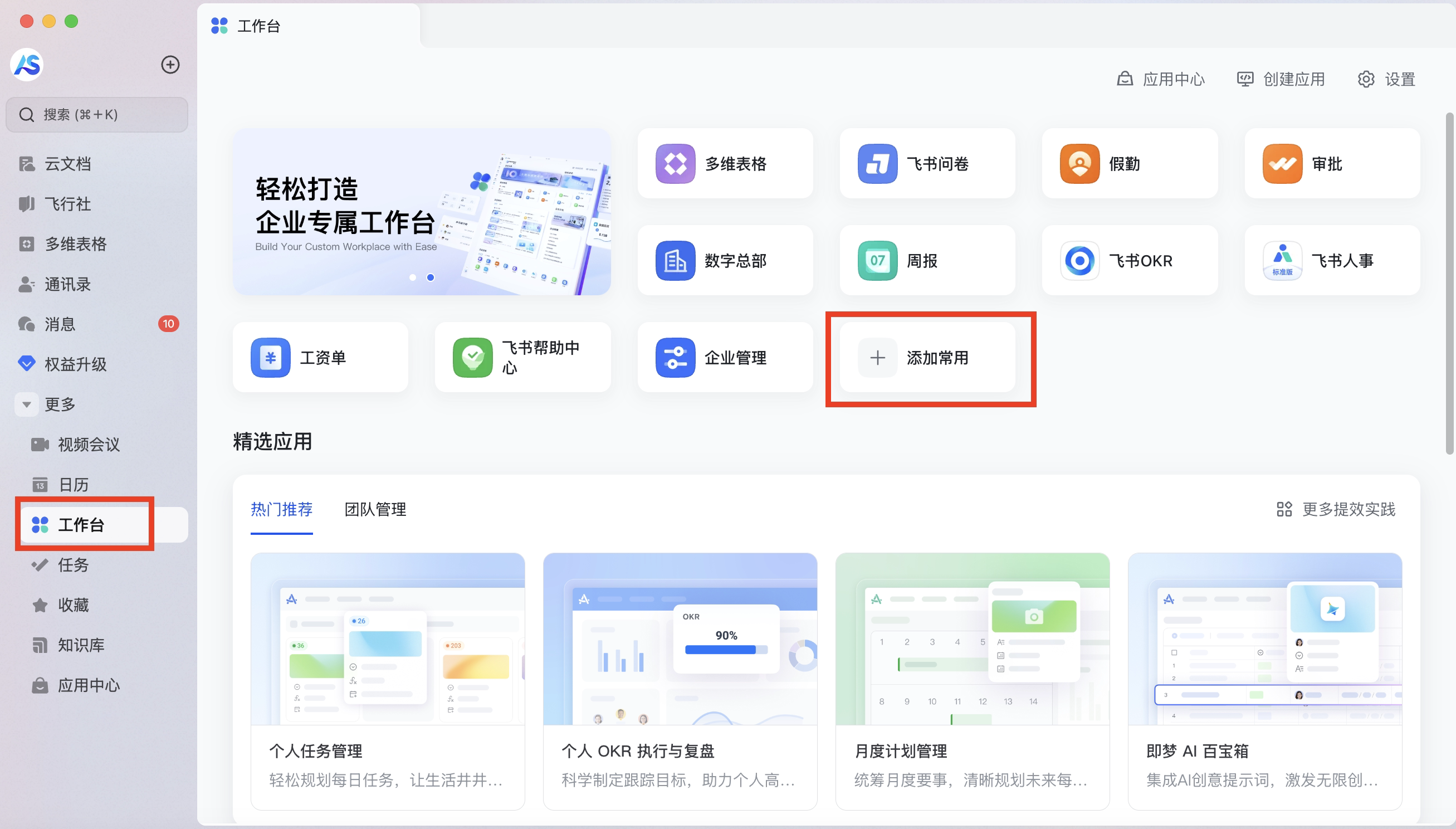Click the plus icon beside the avatar
The image size is (1456, 829).
170,65
